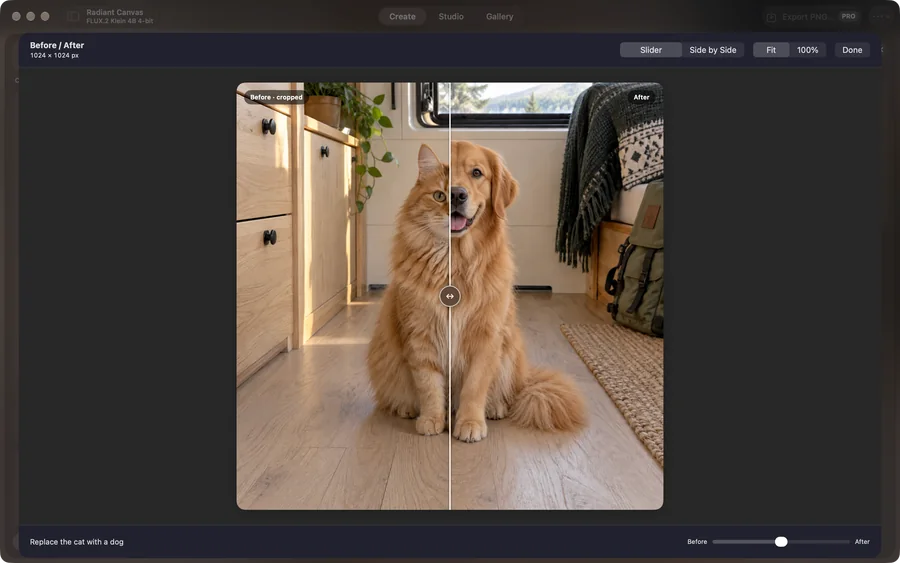Set zoom to 100%

[808, 50]
